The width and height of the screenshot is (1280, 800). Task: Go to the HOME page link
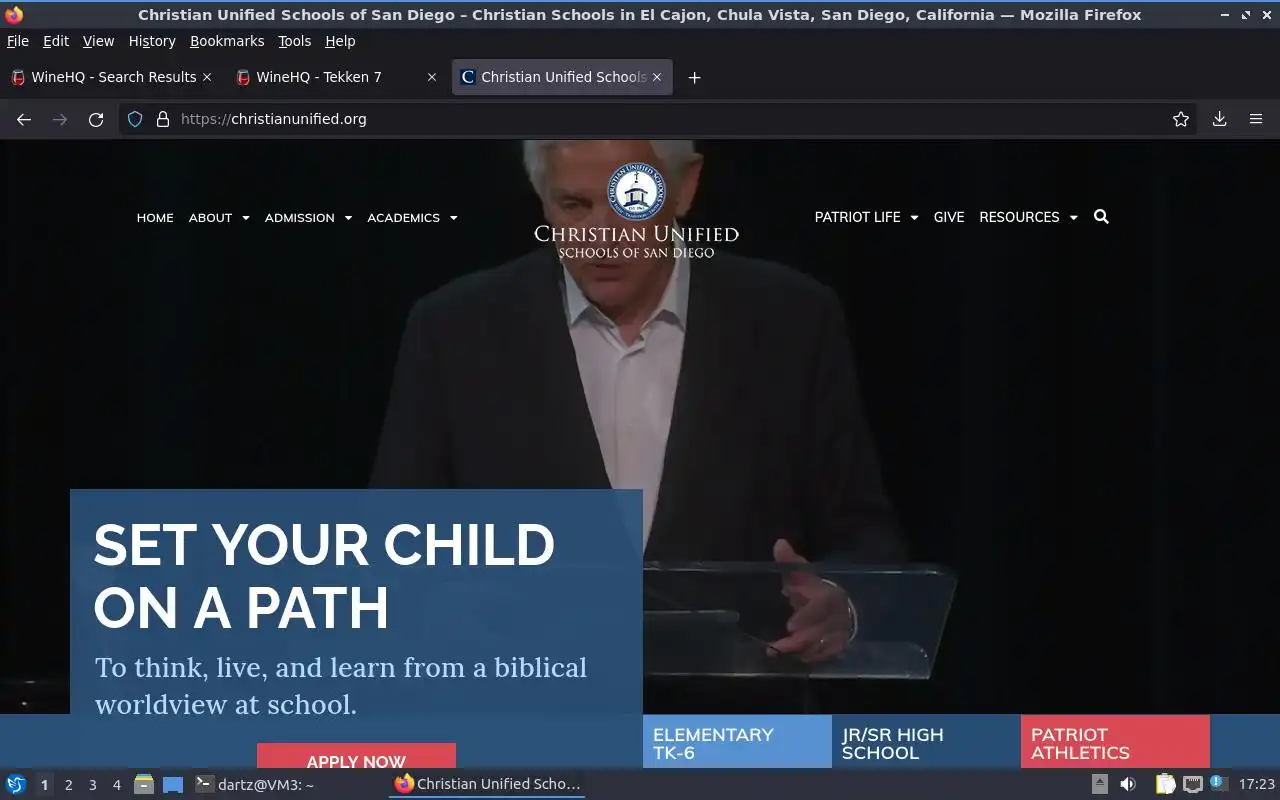(155, 218)
